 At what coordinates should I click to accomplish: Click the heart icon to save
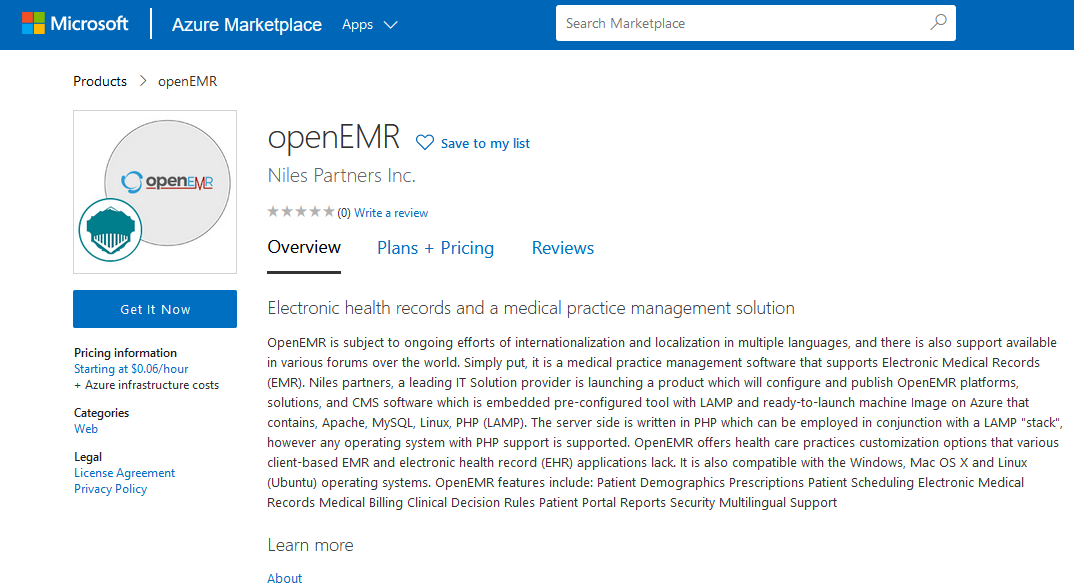[x=425, y=143]
